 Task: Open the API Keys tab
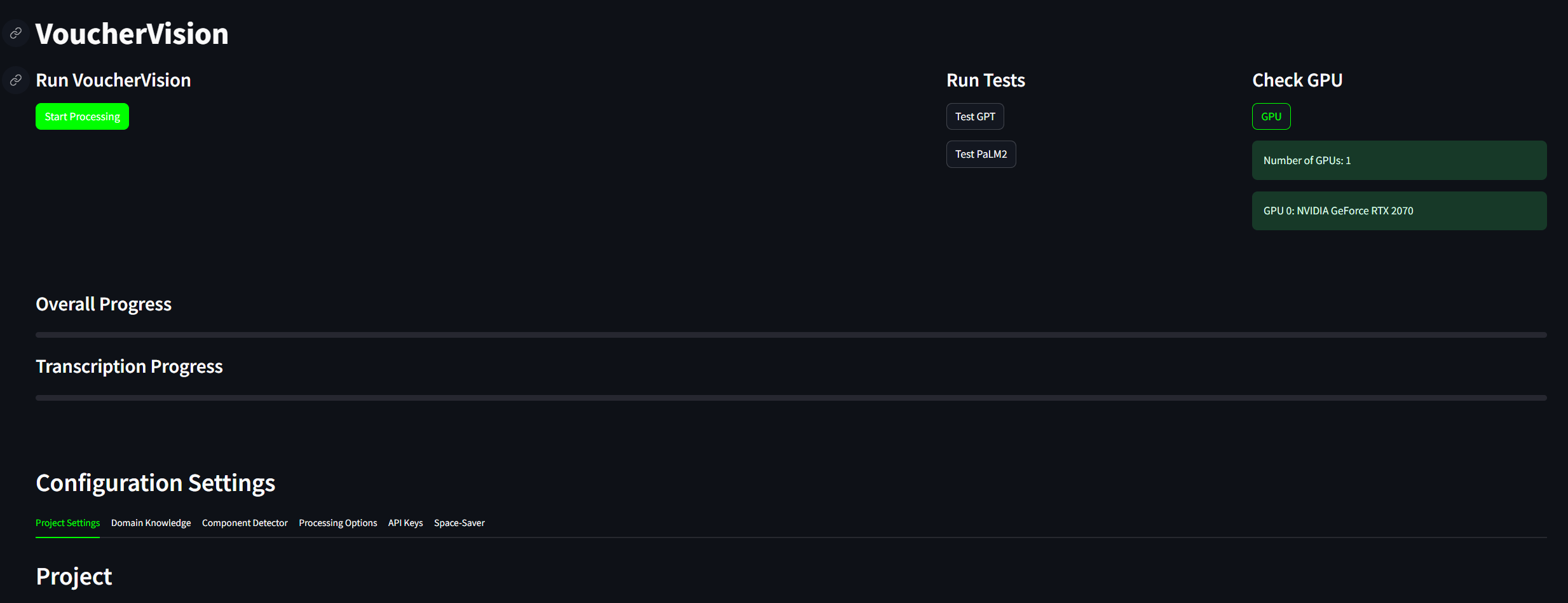(x=406, y=523)
